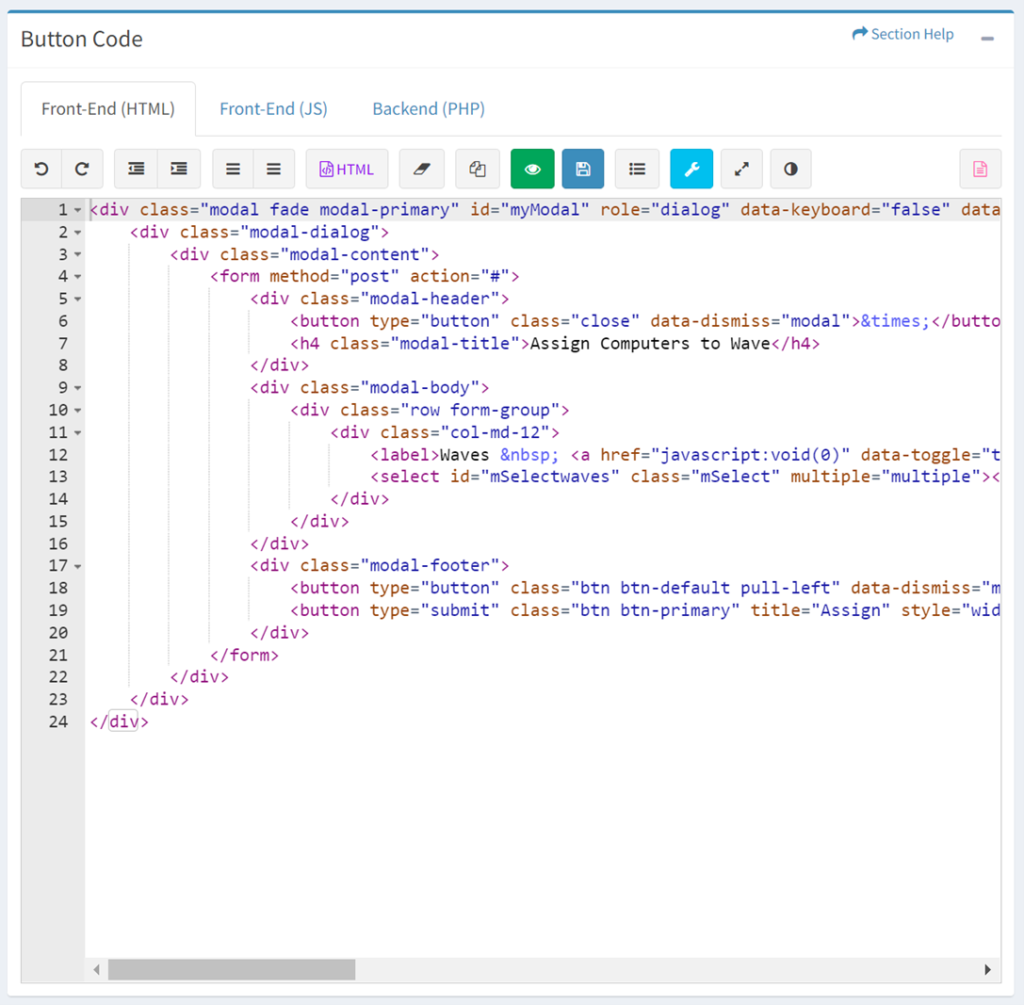Click the pink file icon on the right
This screenshot has width=1024, height=1005.
(x=980, y=168)
